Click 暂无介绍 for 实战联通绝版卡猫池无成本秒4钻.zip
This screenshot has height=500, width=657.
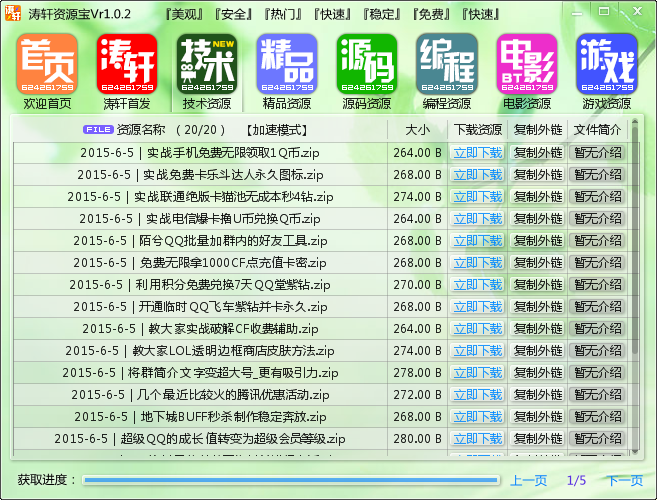click(598, 197)
